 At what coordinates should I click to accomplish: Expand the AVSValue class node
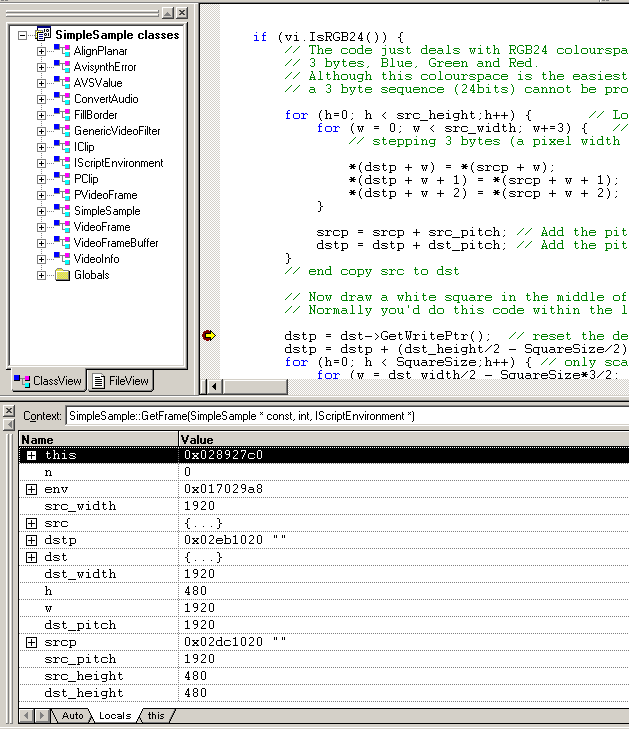(41, 83)
